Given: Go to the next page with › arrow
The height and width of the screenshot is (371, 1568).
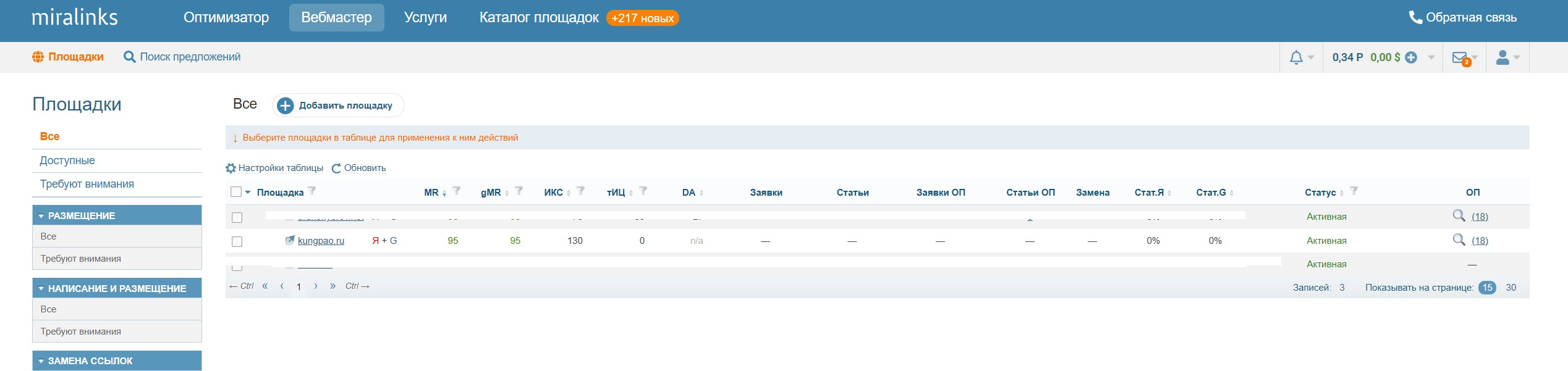Looking at the screenshot, I should tap(316, 286).
